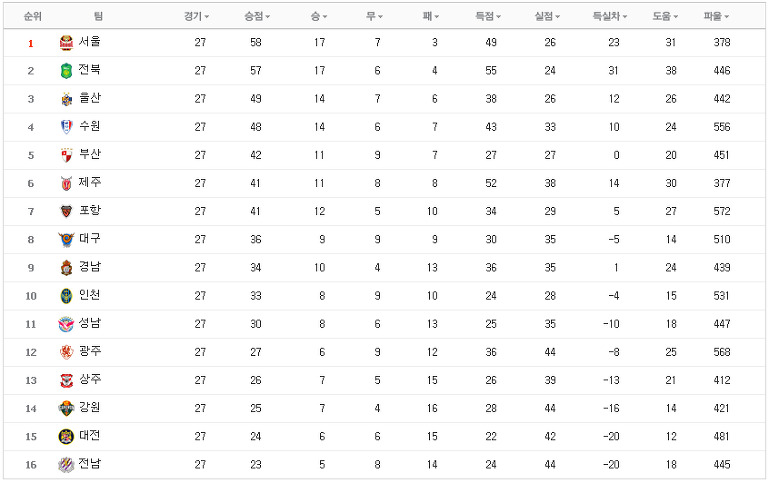Sort table by 승점 column arrow
This screenshot has width=769, height=483.
tap(268, 17)
